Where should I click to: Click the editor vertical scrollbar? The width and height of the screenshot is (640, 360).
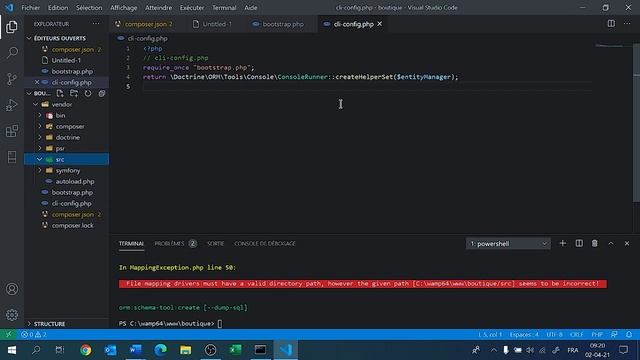[x=636, y=122]
